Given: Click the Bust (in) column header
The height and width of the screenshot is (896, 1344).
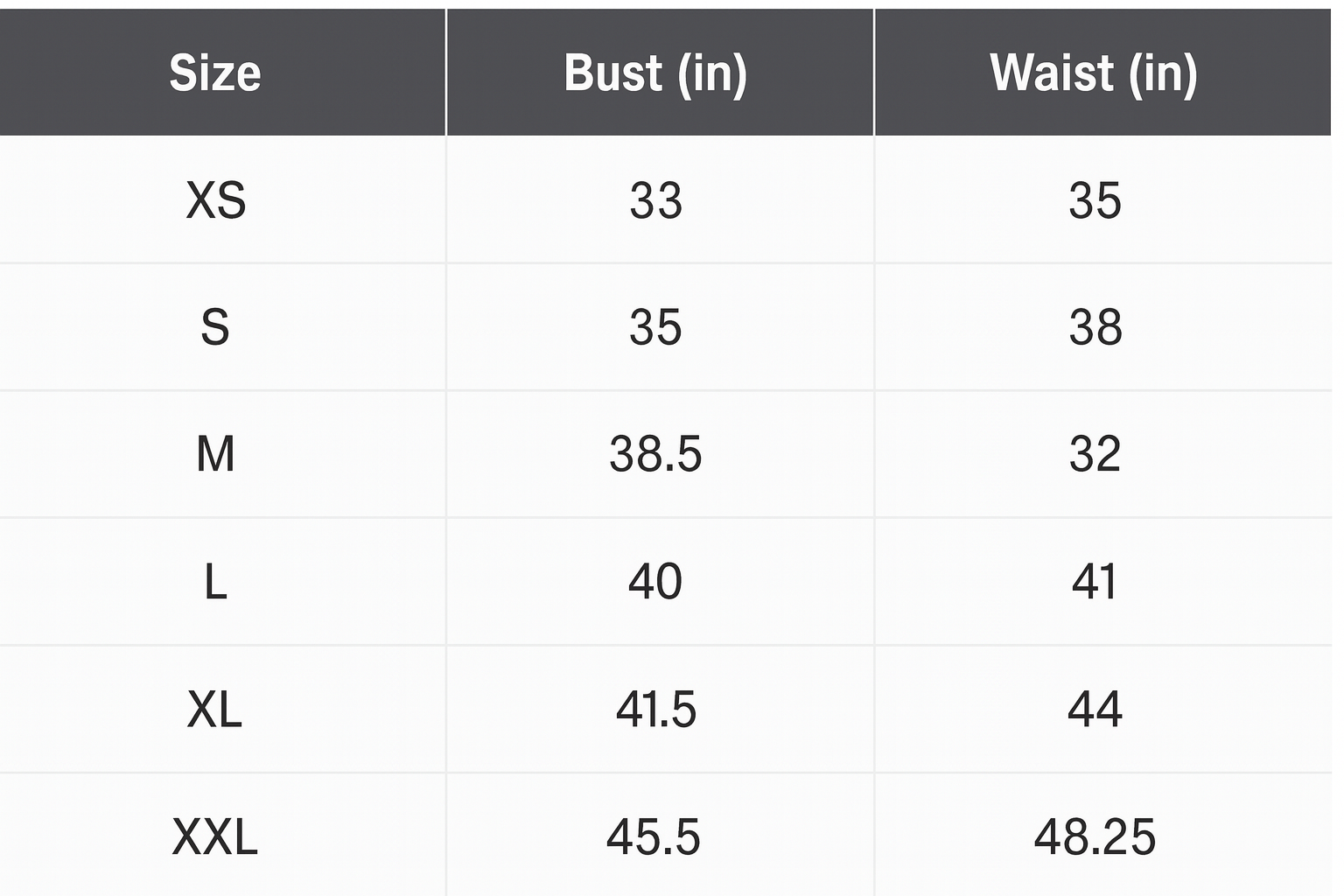Looking at the screenshot, I should [656, 73].
